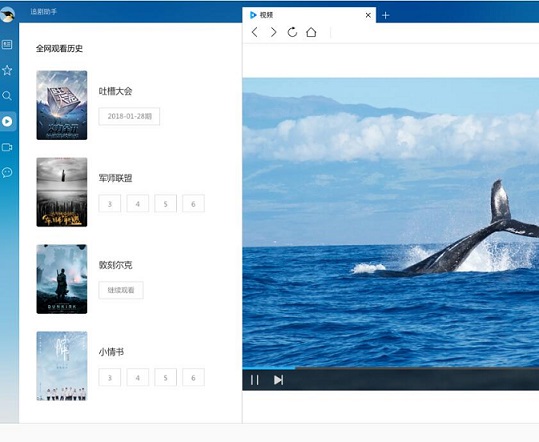The height and width of the screenshot is (442, 539).
Task: Open the news feed sidebar icon
Action: [x=7, y=45]
